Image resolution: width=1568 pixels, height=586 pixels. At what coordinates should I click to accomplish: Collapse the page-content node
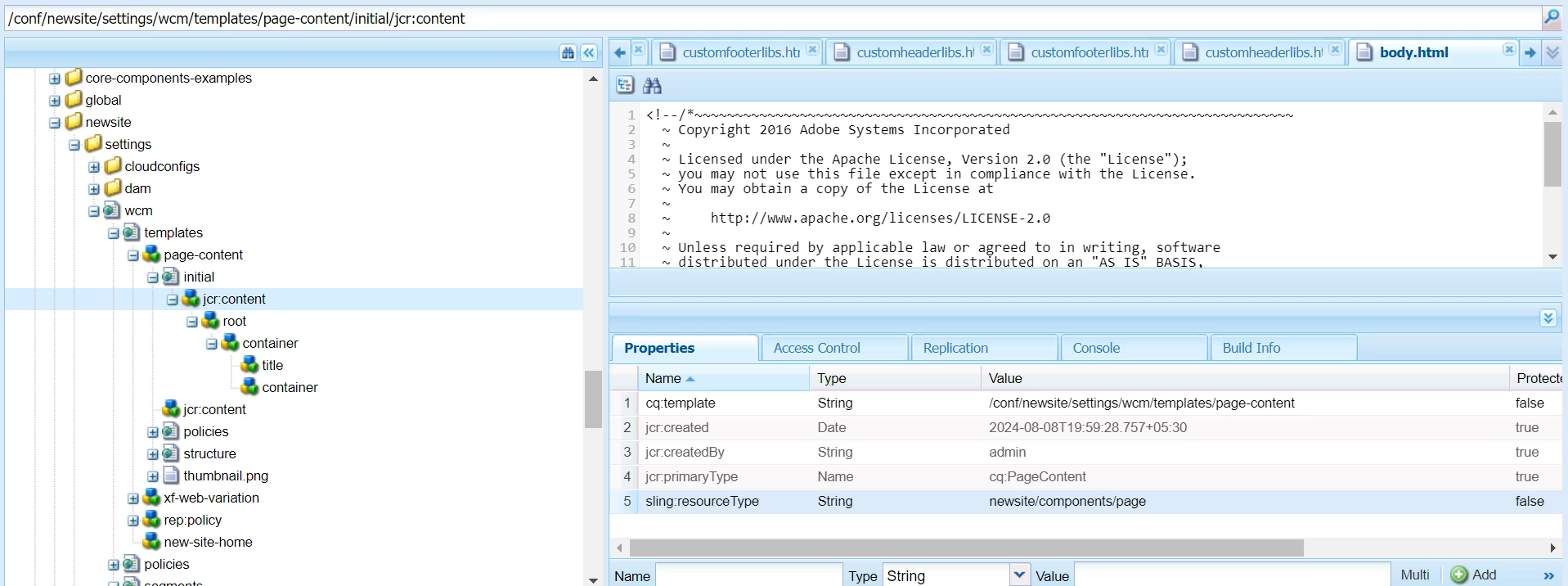pos(133,255)
